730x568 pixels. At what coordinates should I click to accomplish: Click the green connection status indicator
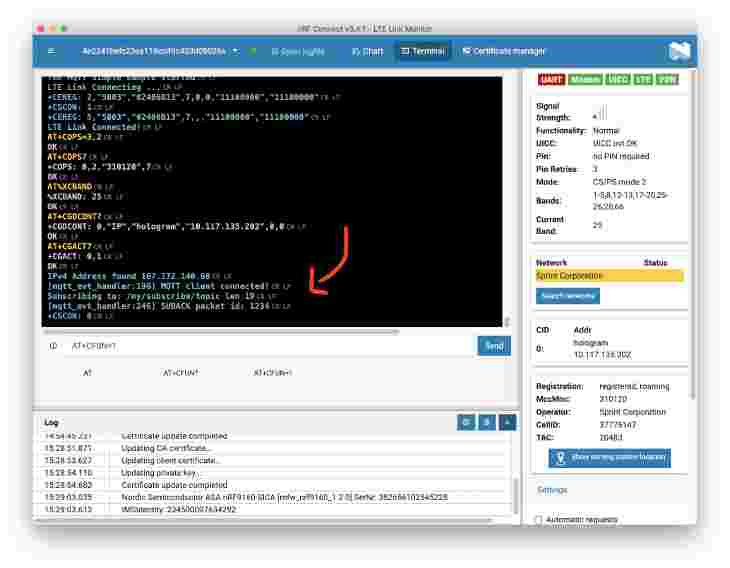pyautogui.click(x=253, y=51)
